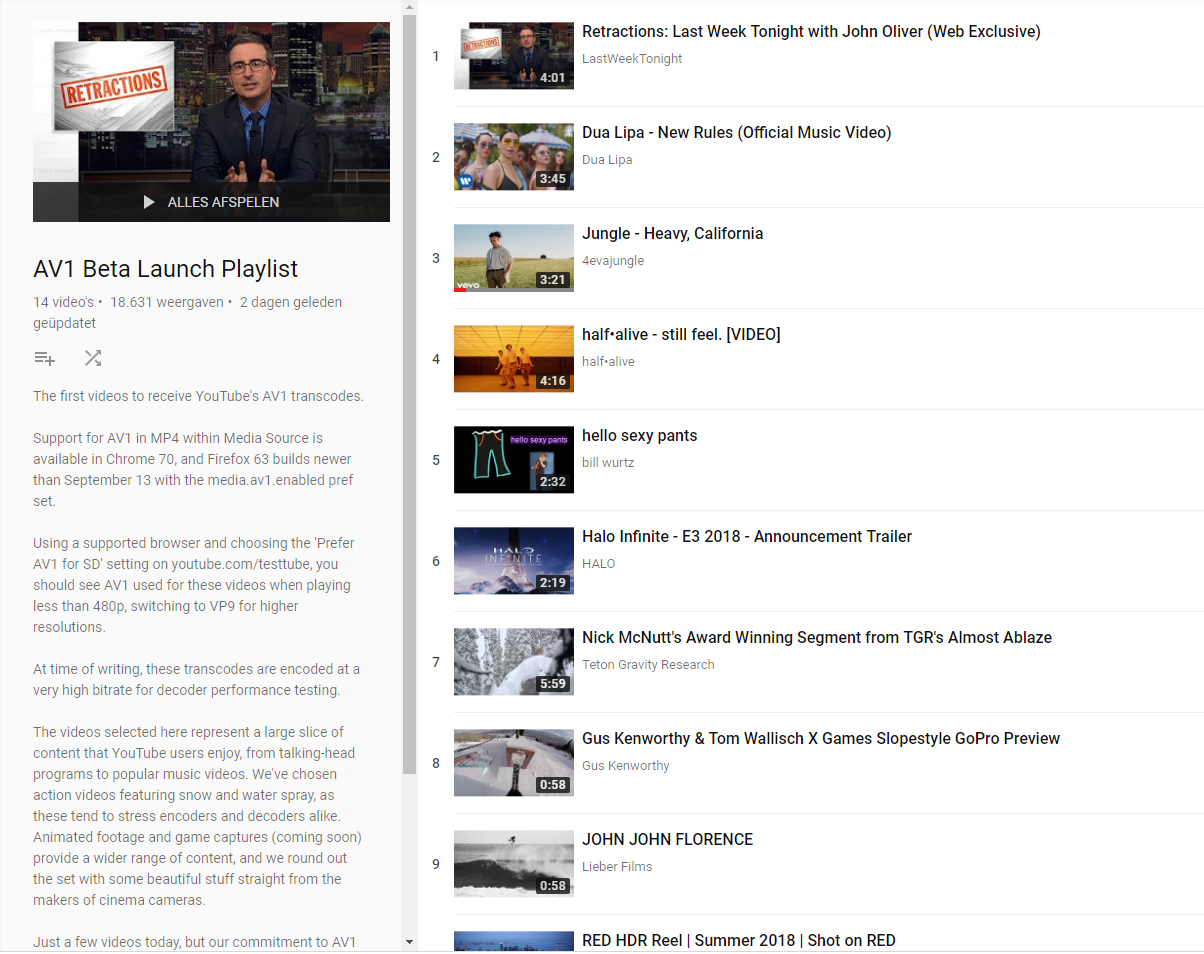This screenshot has width=1204, height=954.
Task: Visit the Teton Gravity Research channel
Action: [x=648, y=664]
